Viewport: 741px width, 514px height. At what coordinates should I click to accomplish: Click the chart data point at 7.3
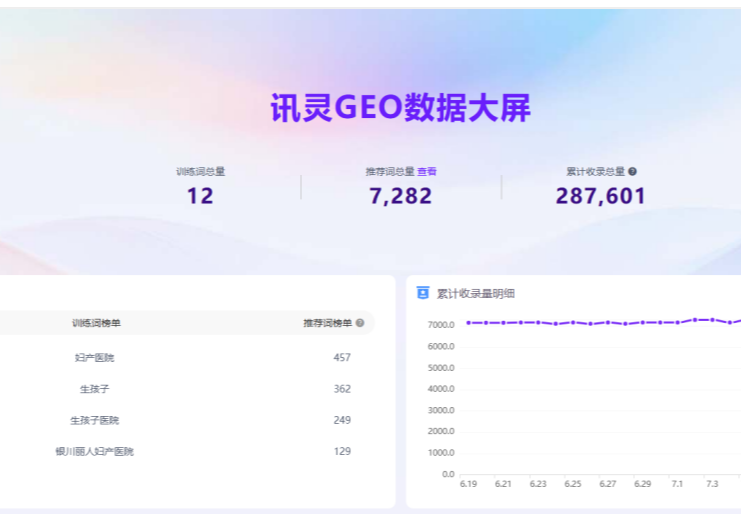(713, 320)
